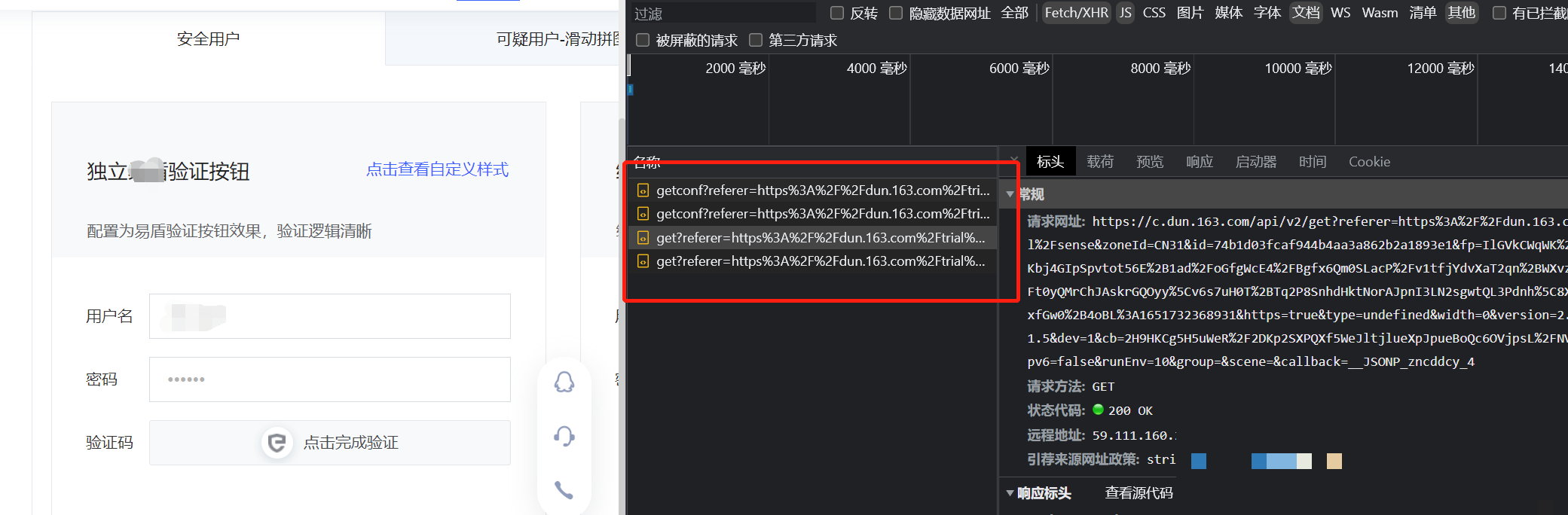Filter requests by 其他 other type
The width and height of the screenshot is (1568, 515).
[1462, 13]
